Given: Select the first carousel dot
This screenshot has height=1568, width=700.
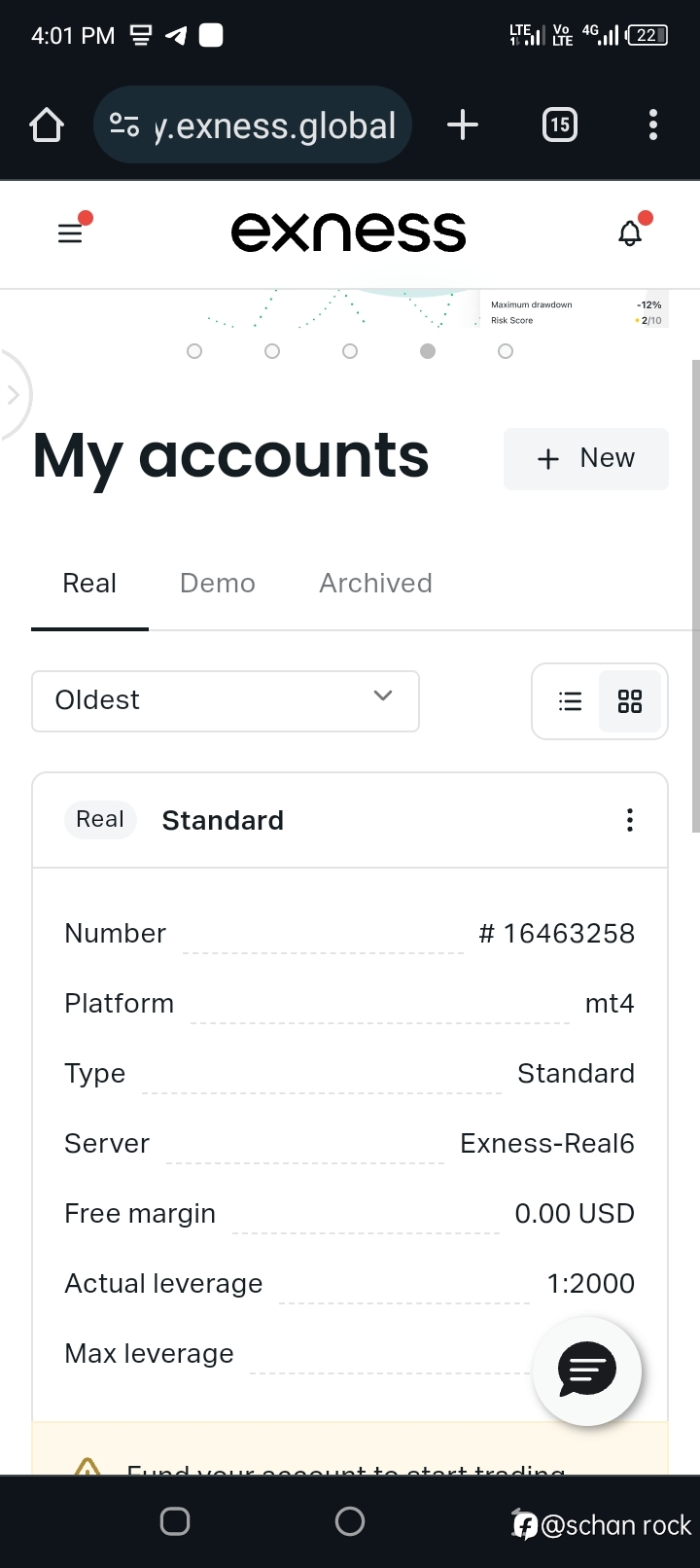Looking at the screenshot, I should pyautogui.click(x=194, y=351).
